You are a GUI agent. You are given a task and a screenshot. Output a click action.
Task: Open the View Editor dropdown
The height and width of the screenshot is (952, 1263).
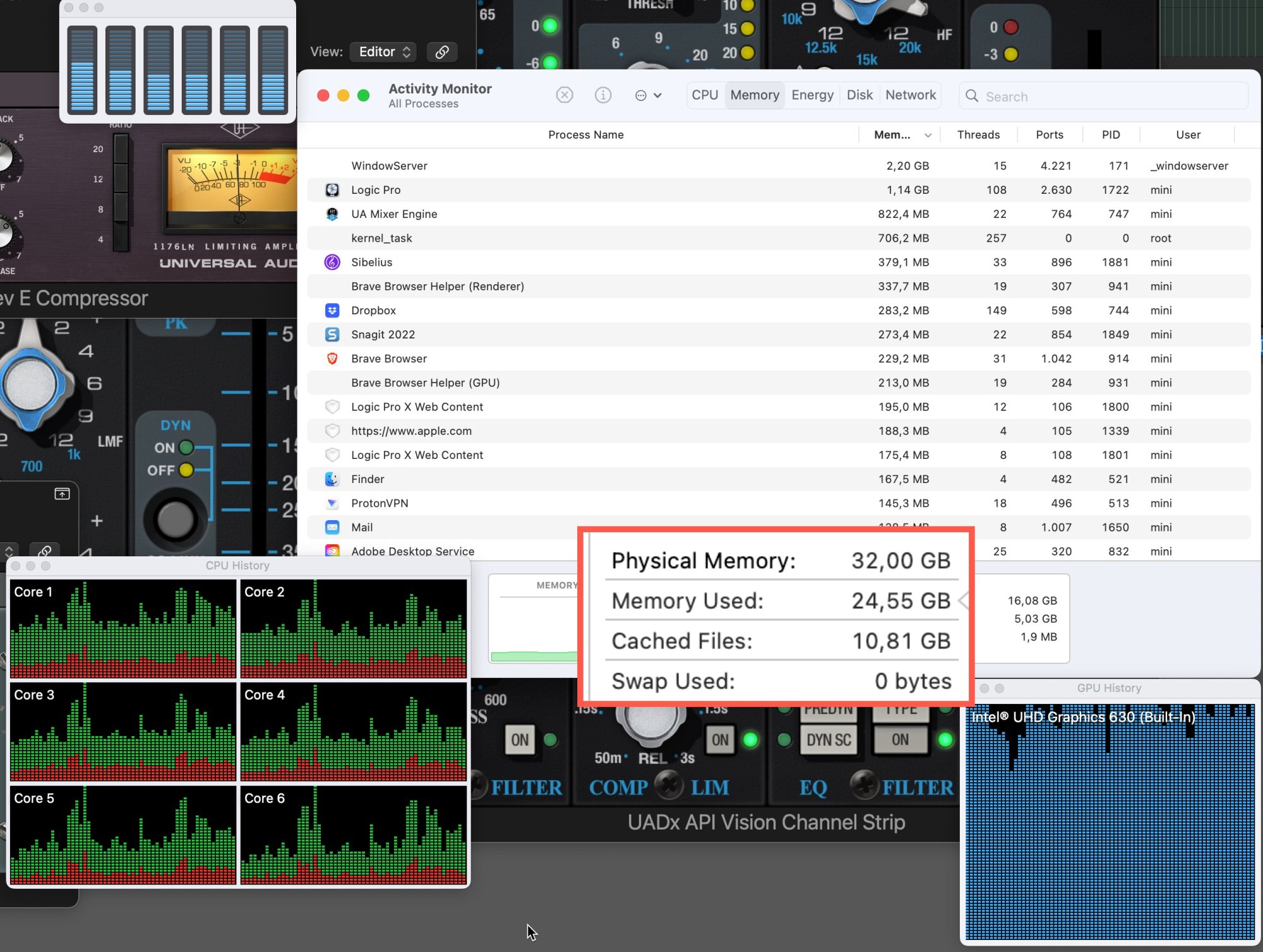(384, 52)
